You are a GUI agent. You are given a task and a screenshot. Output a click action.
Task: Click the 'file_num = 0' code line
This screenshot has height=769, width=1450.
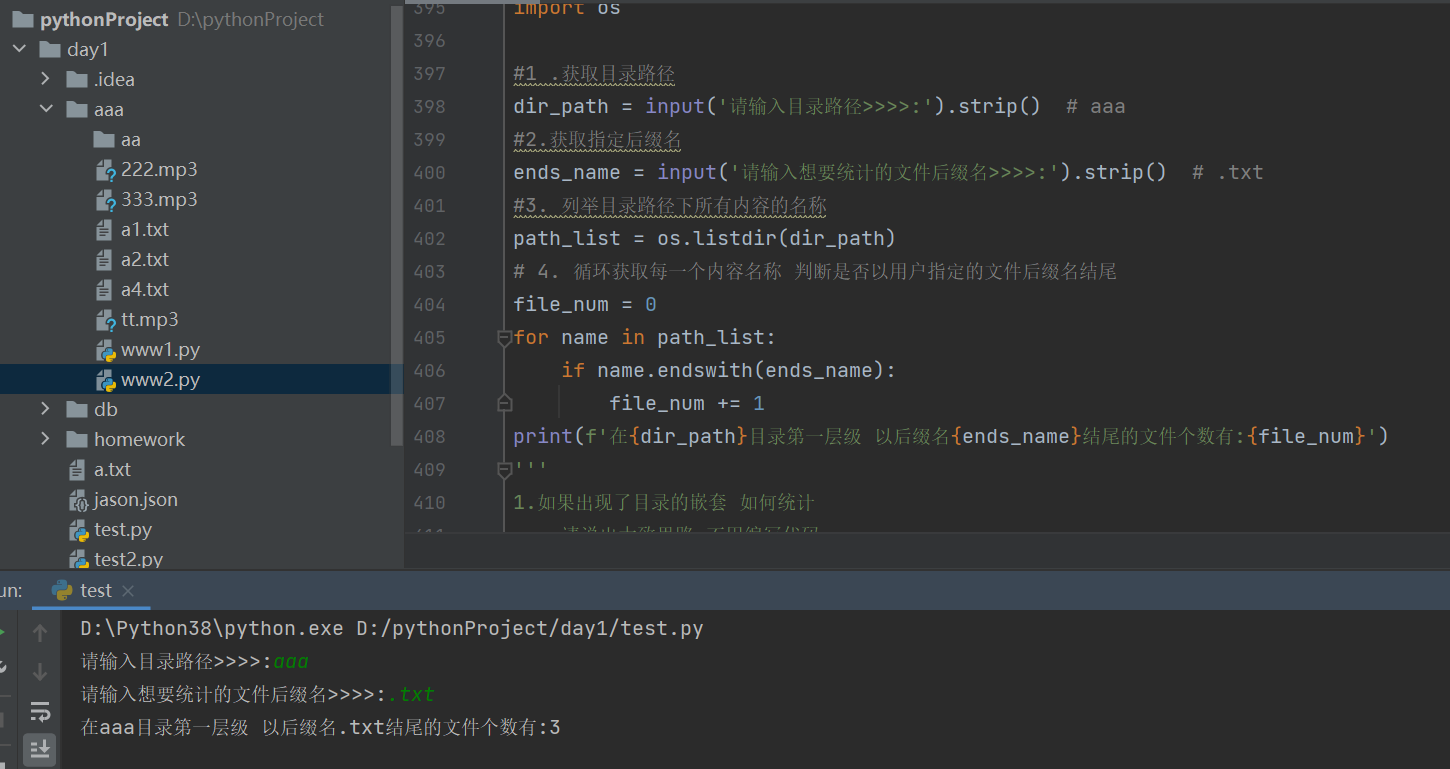click(585, 305)
